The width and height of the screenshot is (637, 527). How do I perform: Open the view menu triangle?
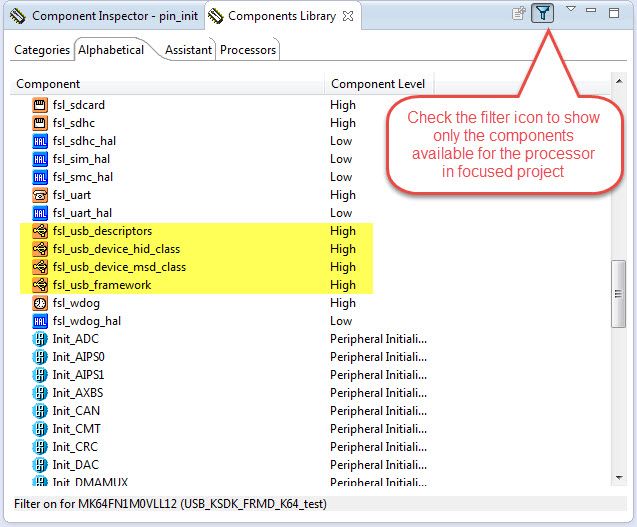571,9
